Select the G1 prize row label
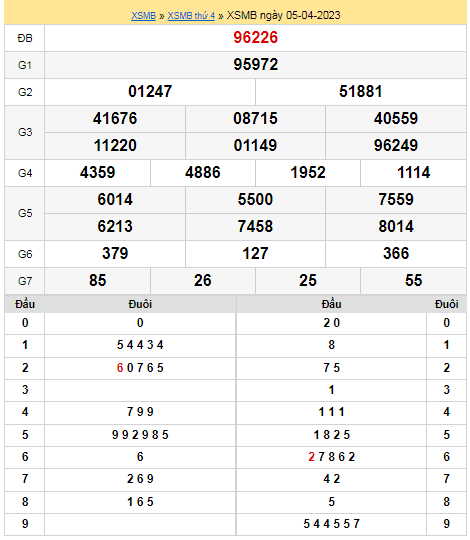The width and height of the screenshot is (470, 540). (25, 65)
